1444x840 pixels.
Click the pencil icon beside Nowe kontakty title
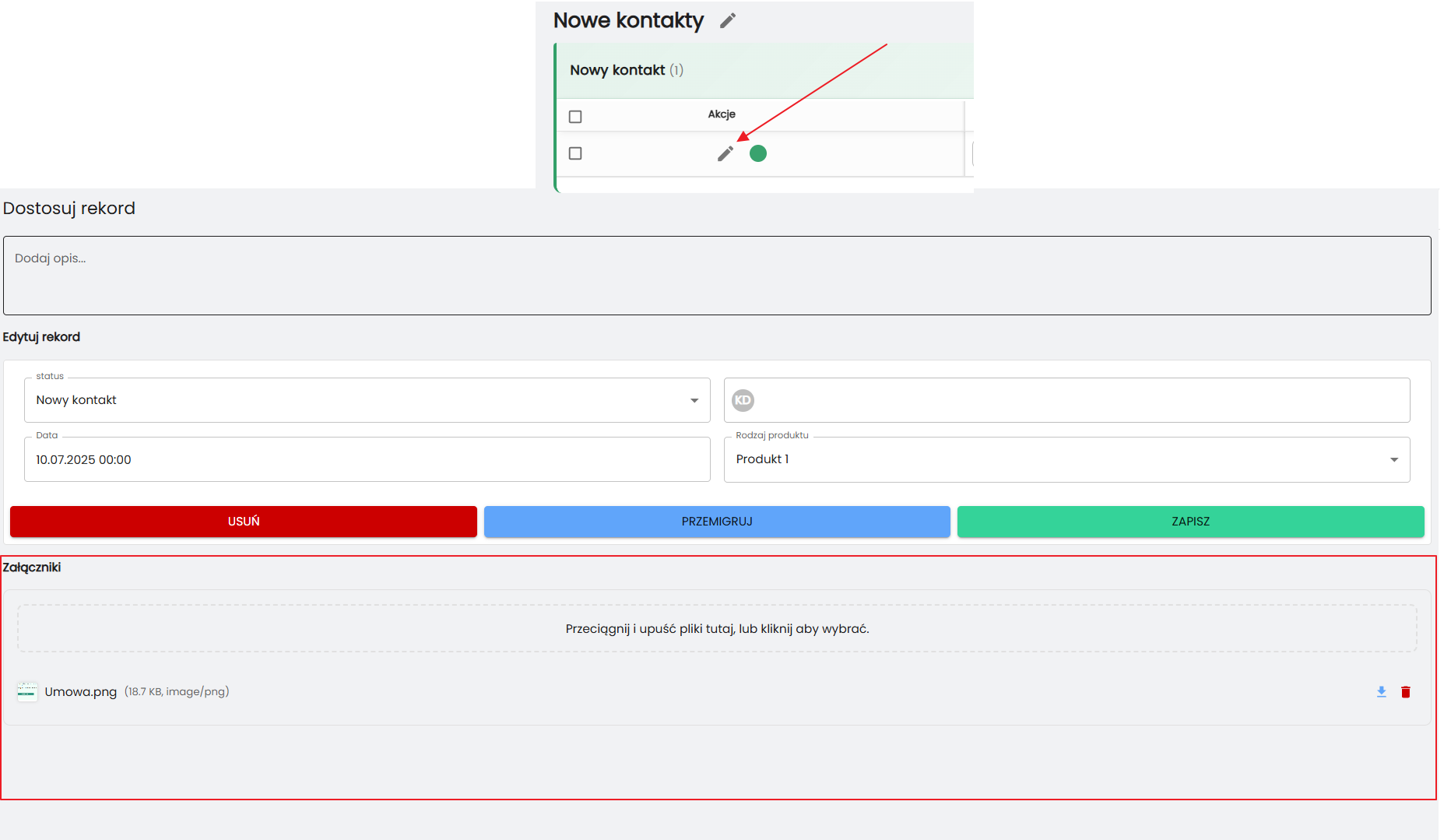point(727,21)
